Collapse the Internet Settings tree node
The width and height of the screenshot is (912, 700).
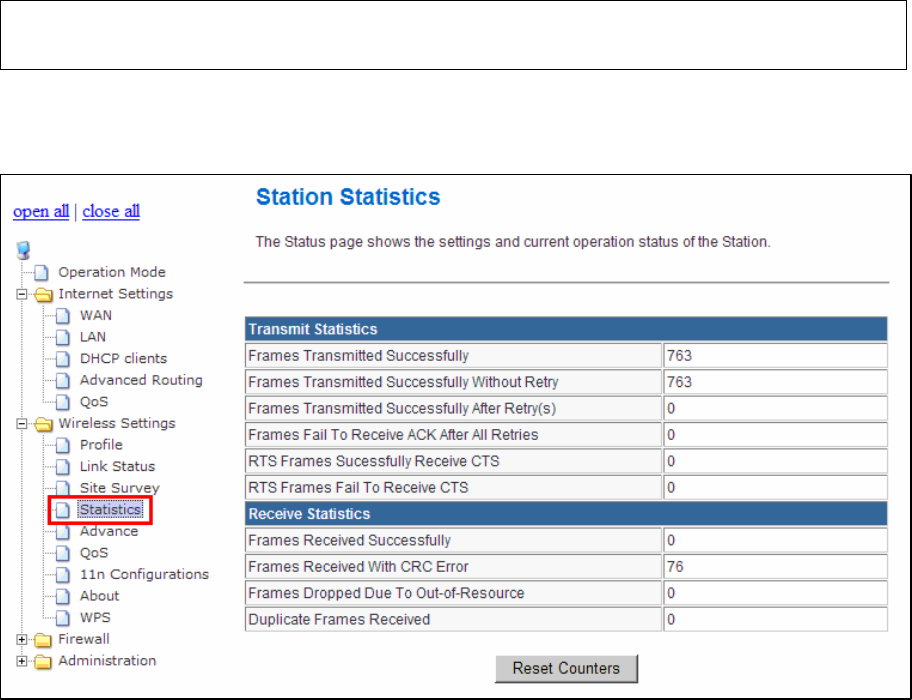[22, 294]
